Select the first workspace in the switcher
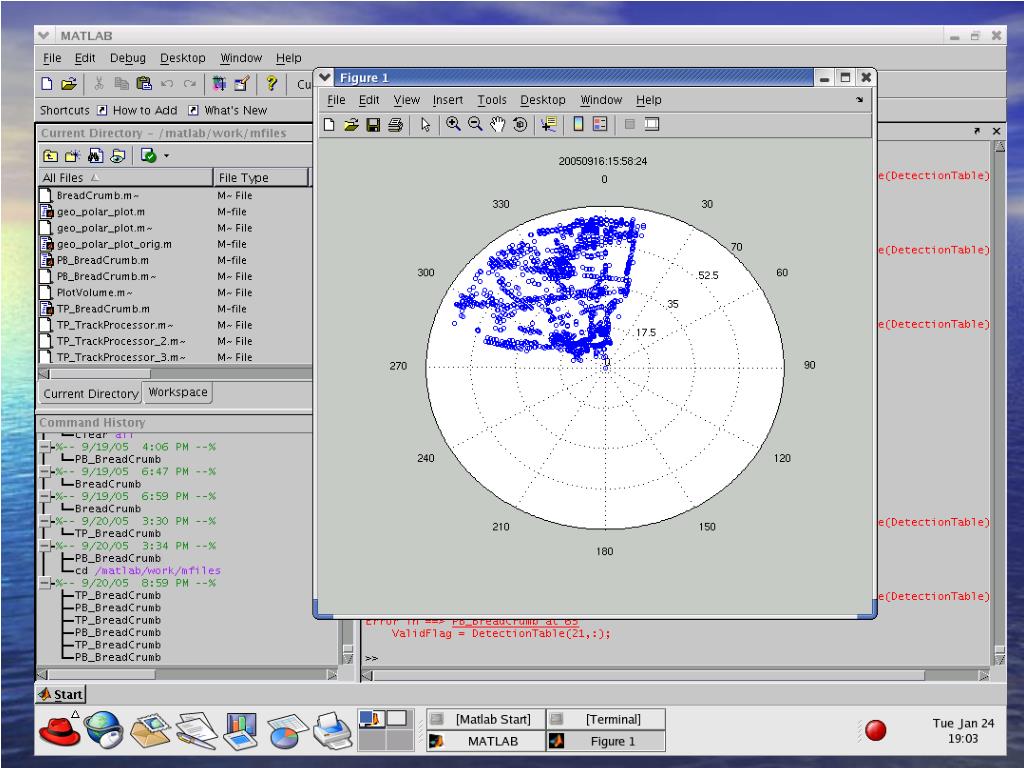The width and height of the screenshot is (1024, 768). click(x=372, y=719)
